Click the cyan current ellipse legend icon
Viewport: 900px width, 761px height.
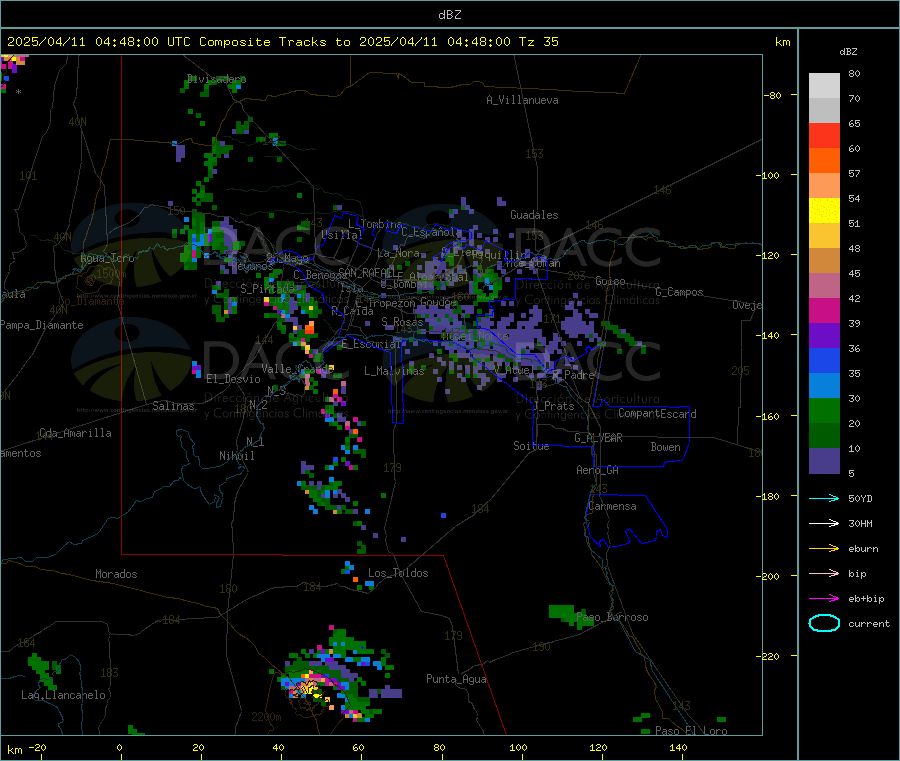tap(824, 623)
